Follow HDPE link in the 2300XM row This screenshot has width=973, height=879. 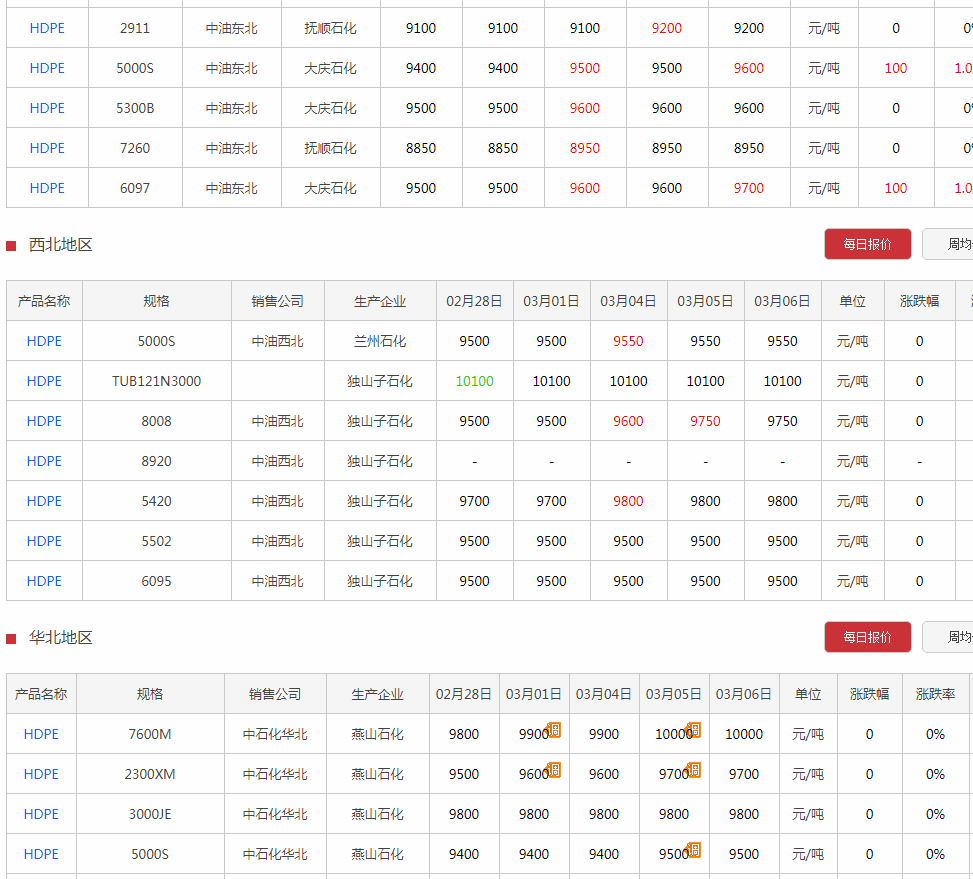tap(41, 774)
